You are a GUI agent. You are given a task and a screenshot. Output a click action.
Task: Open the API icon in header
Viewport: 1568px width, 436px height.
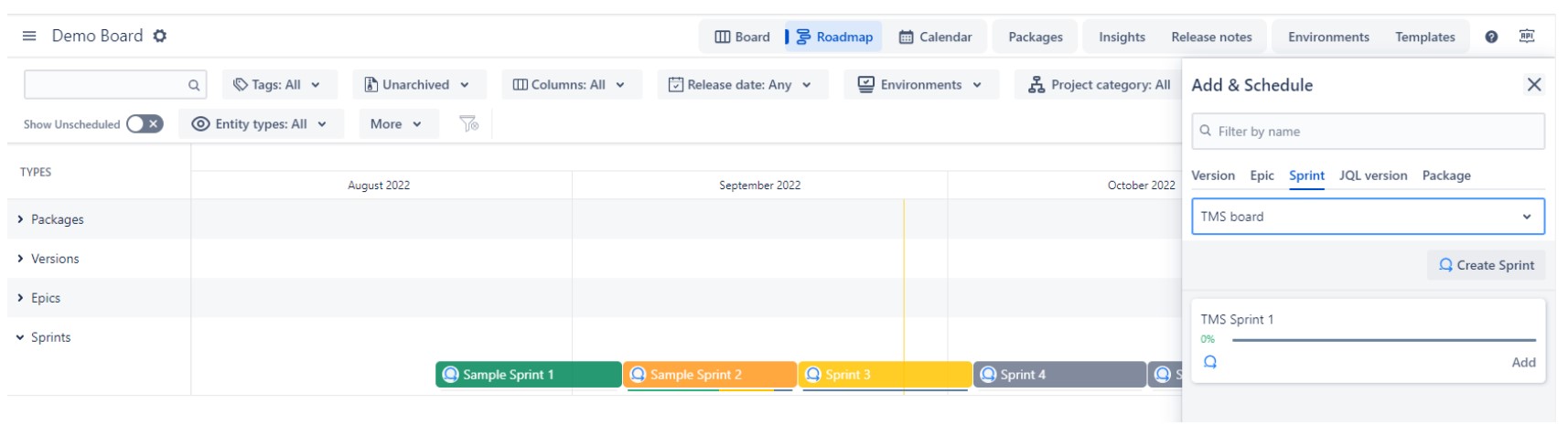point(1527,37)
